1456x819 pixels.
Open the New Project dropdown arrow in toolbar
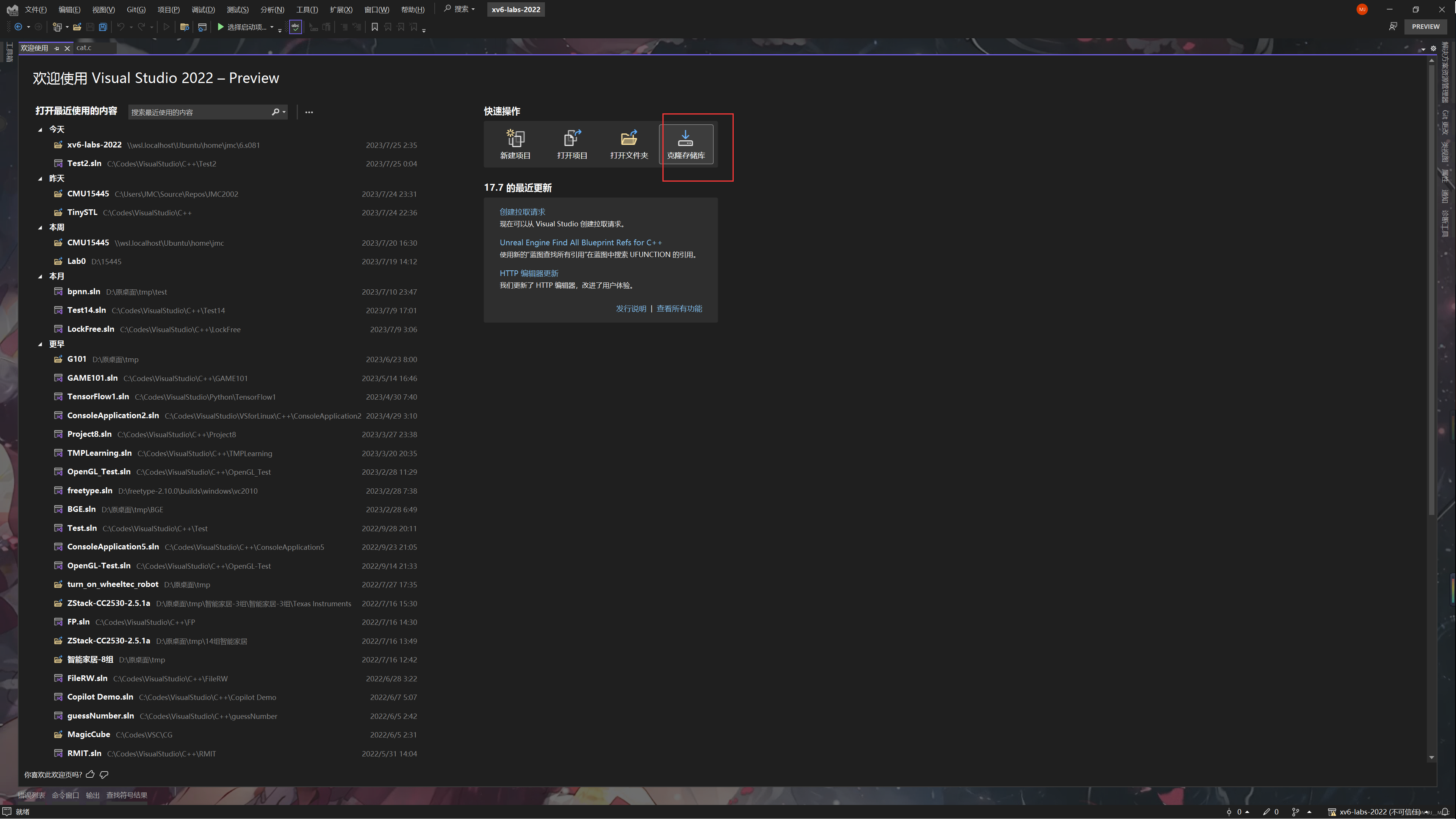(67, 27)
